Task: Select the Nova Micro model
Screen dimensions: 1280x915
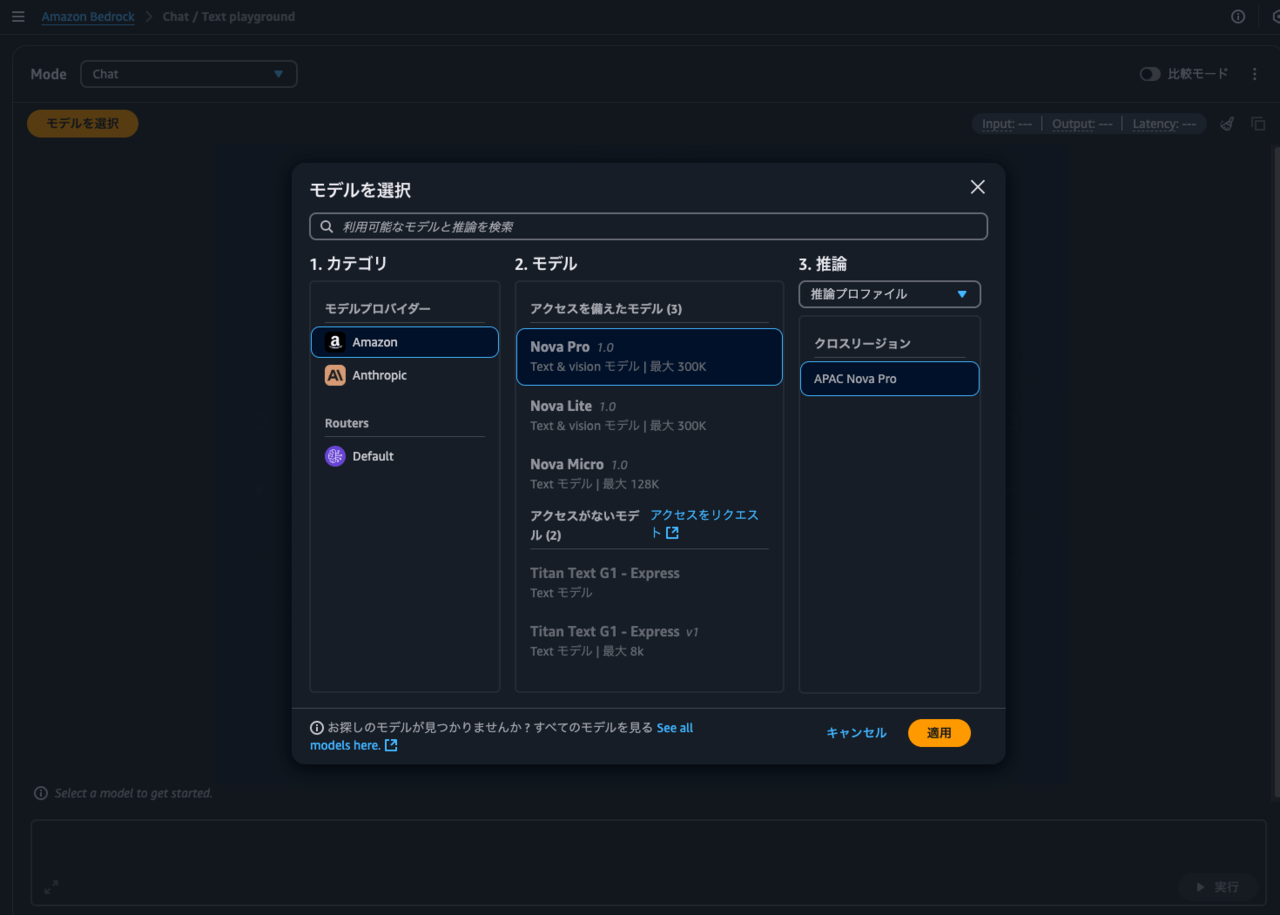Action: click(649, 474)
